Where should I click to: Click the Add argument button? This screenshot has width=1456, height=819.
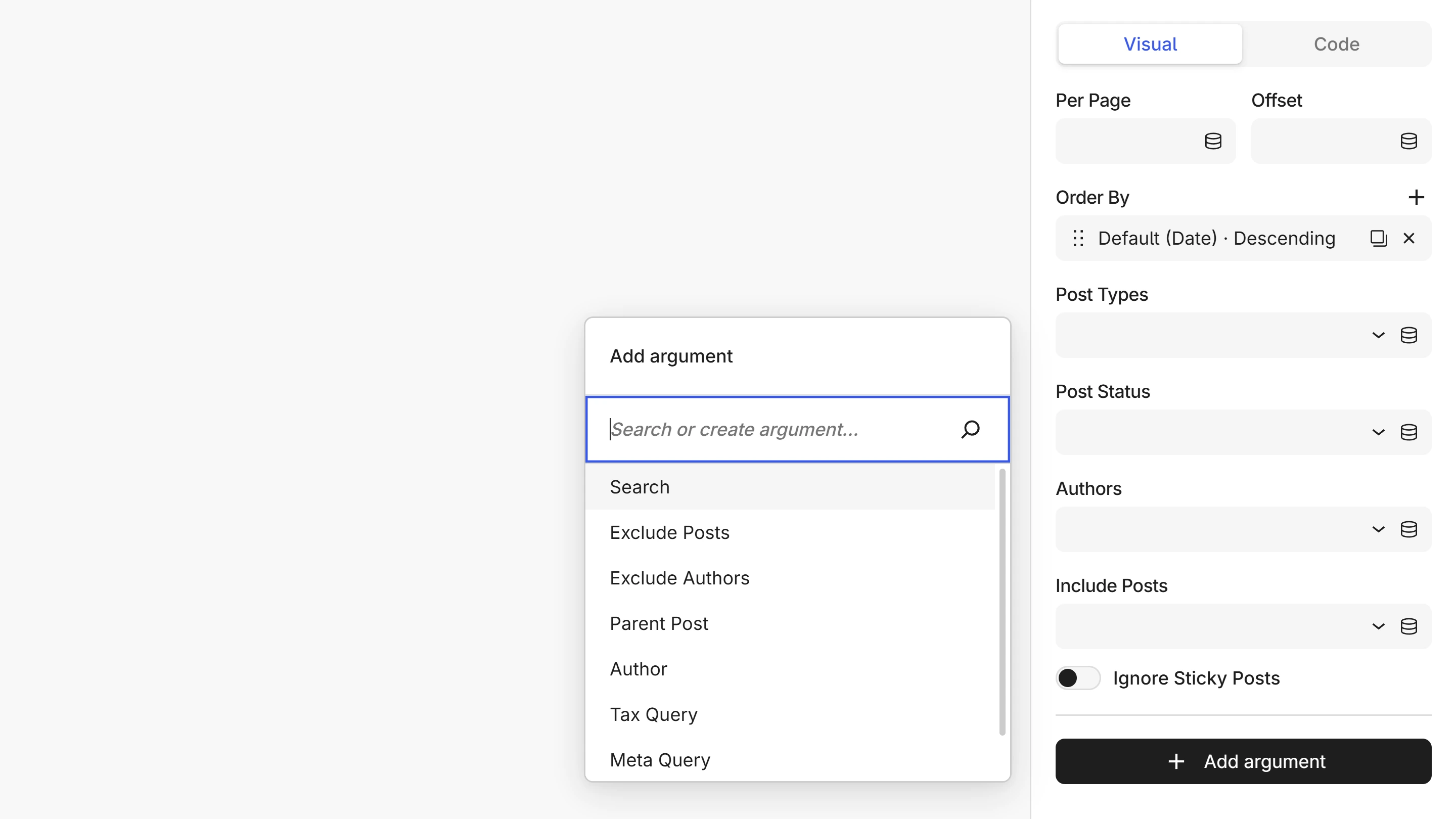pyautogui.click(x=1243, y=761)
